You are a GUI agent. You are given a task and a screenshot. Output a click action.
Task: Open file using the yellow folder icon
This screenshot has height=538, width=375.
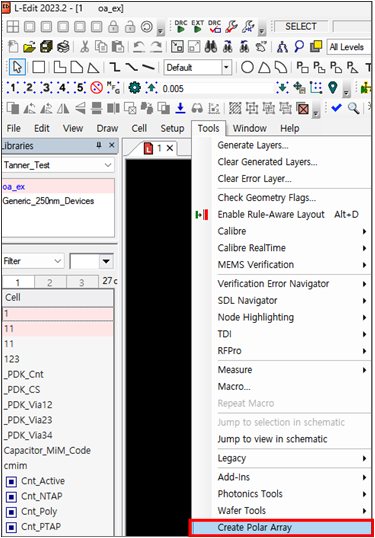point(30,47)
